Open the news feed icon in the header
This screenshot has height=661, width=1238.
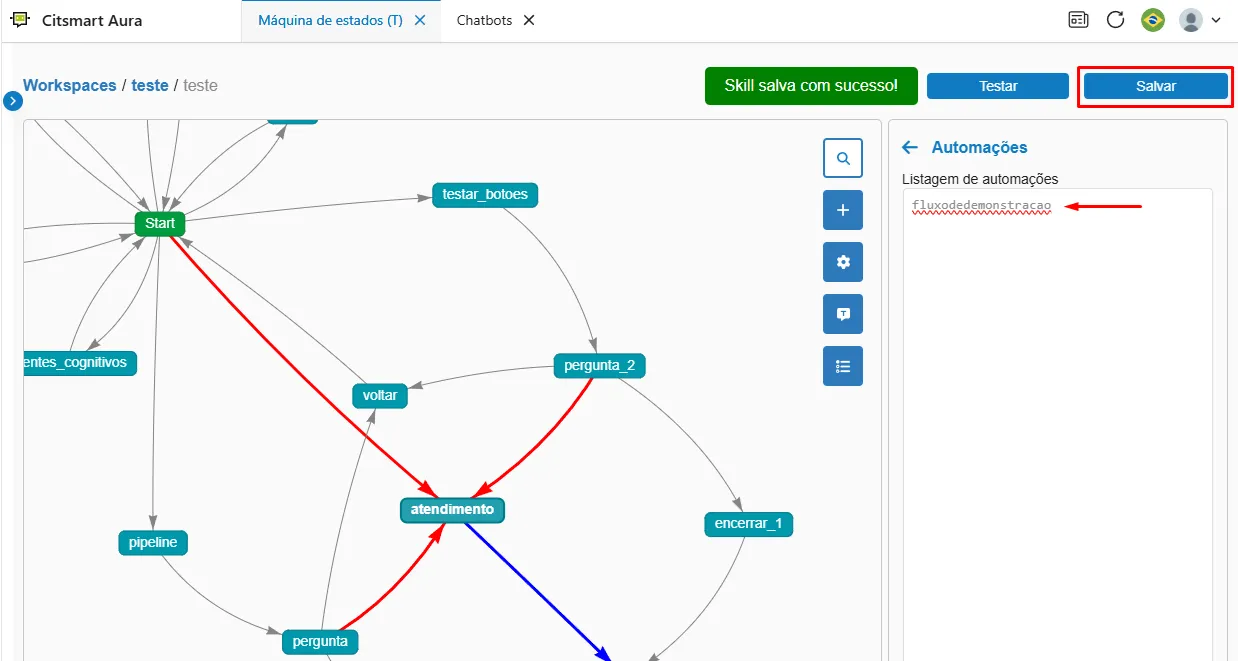(1078, 20)
